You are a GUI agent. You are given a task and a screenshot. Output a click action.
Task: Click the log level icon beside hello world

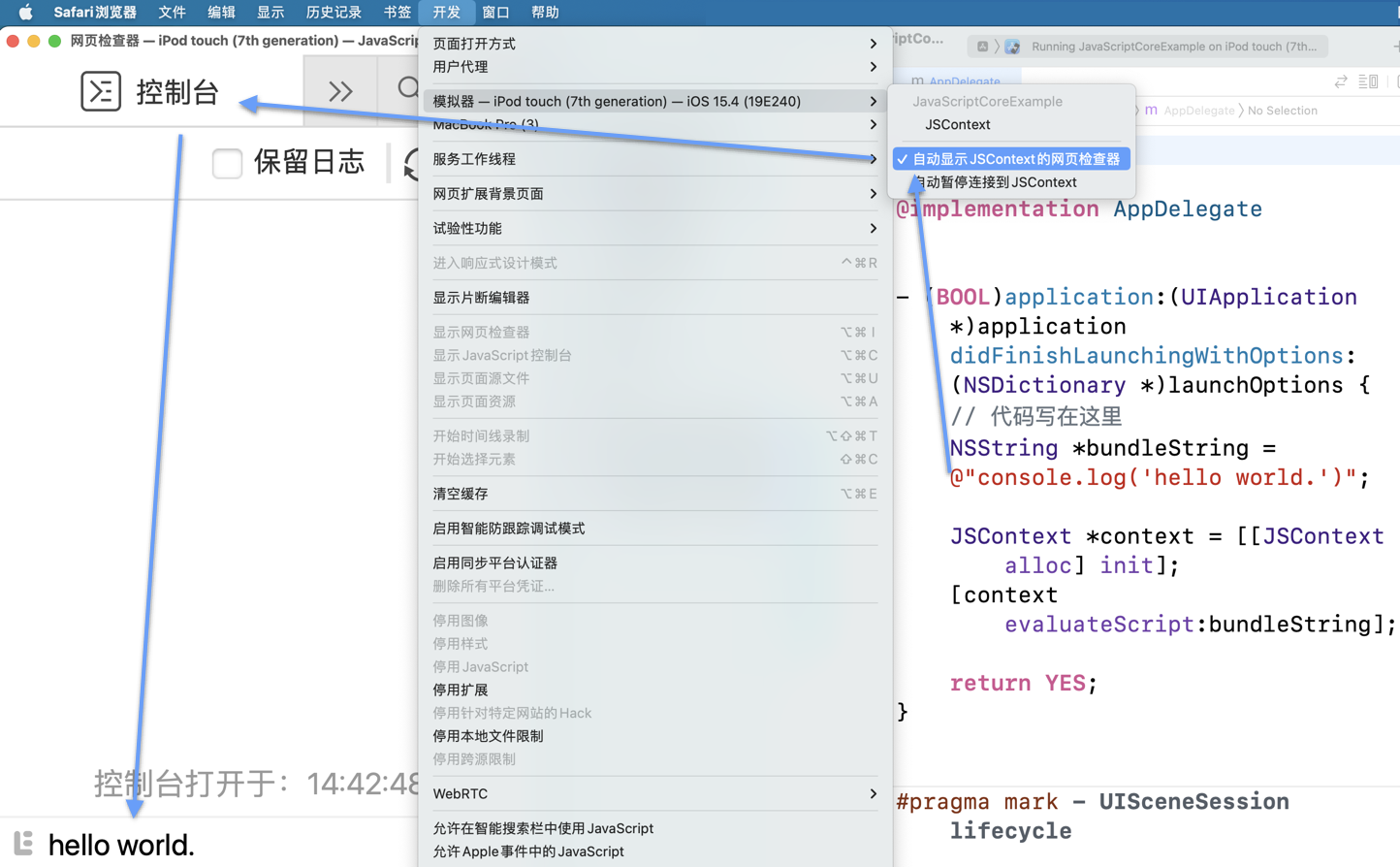coord(23,844)
